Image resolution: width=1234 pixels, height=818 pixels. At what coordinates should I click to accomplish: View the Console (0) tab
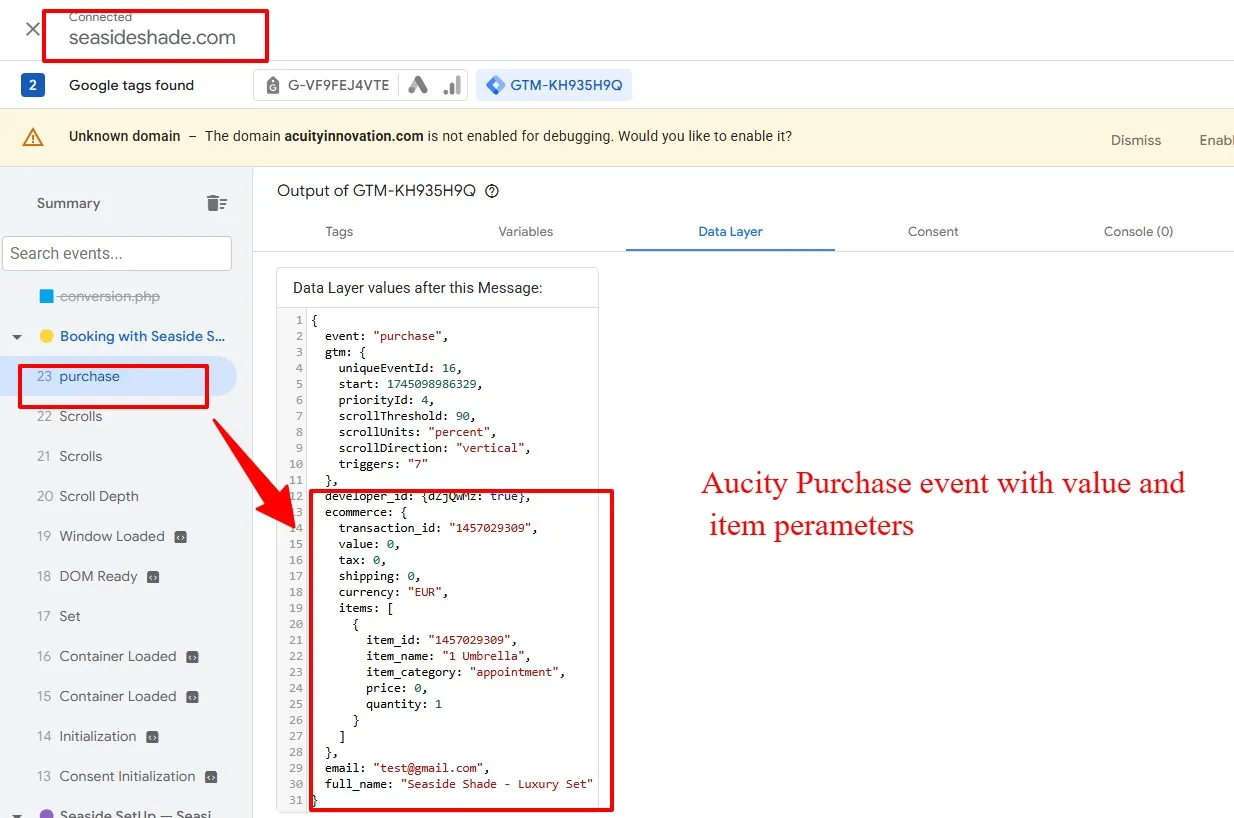tap(1138, 231)
